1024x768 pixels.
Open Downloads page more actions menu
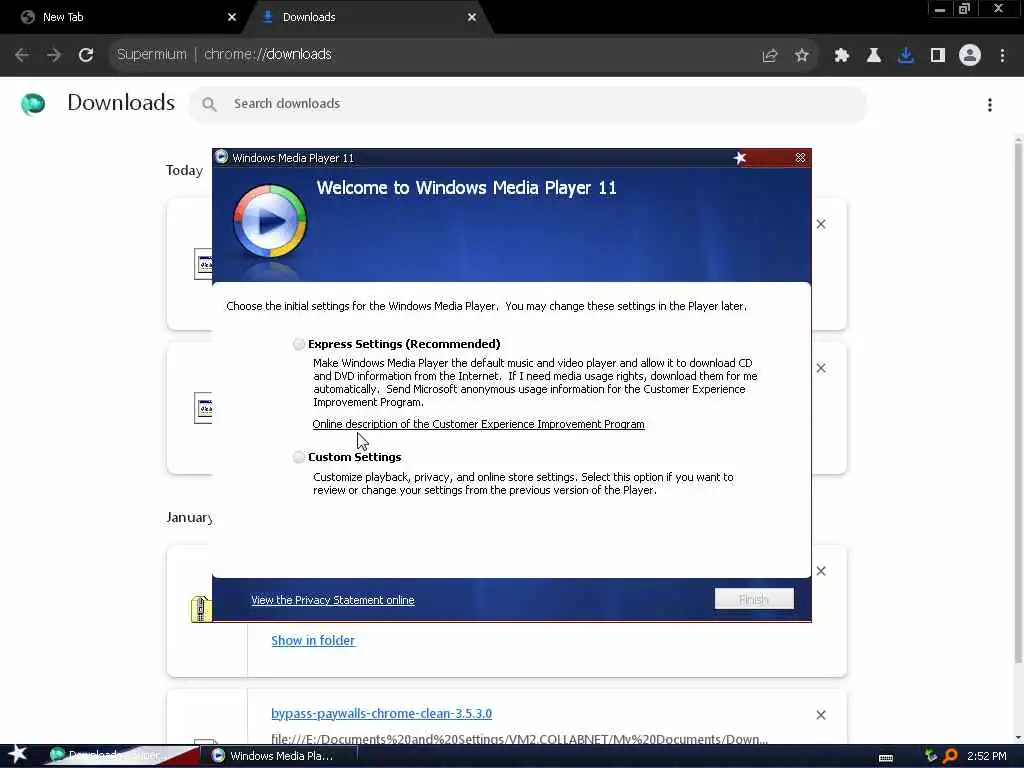[x=990, y=104]
